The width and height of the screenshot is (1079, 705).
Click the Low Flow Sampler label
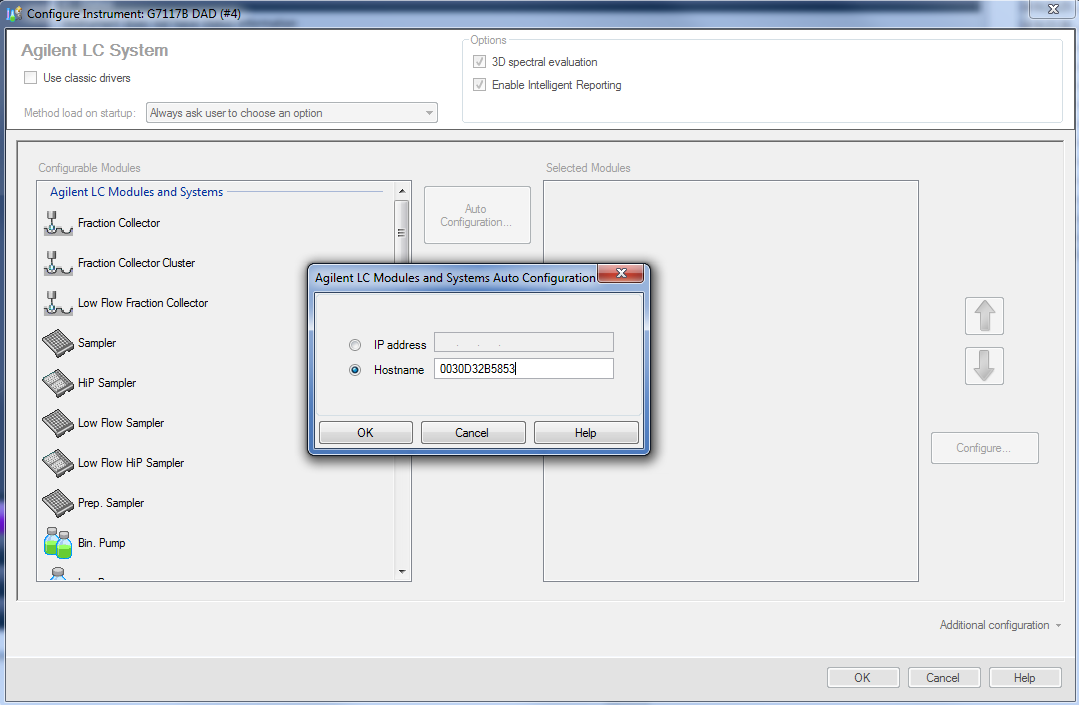(x=121, y=422)
